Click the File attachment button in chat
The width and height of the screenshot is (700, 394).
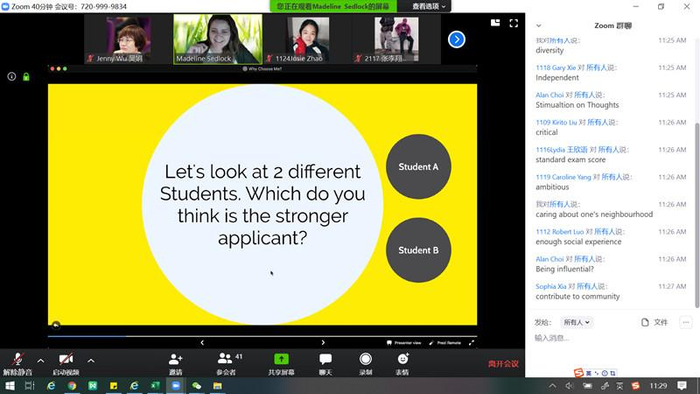pyautogui.click(x=654, y=322)
